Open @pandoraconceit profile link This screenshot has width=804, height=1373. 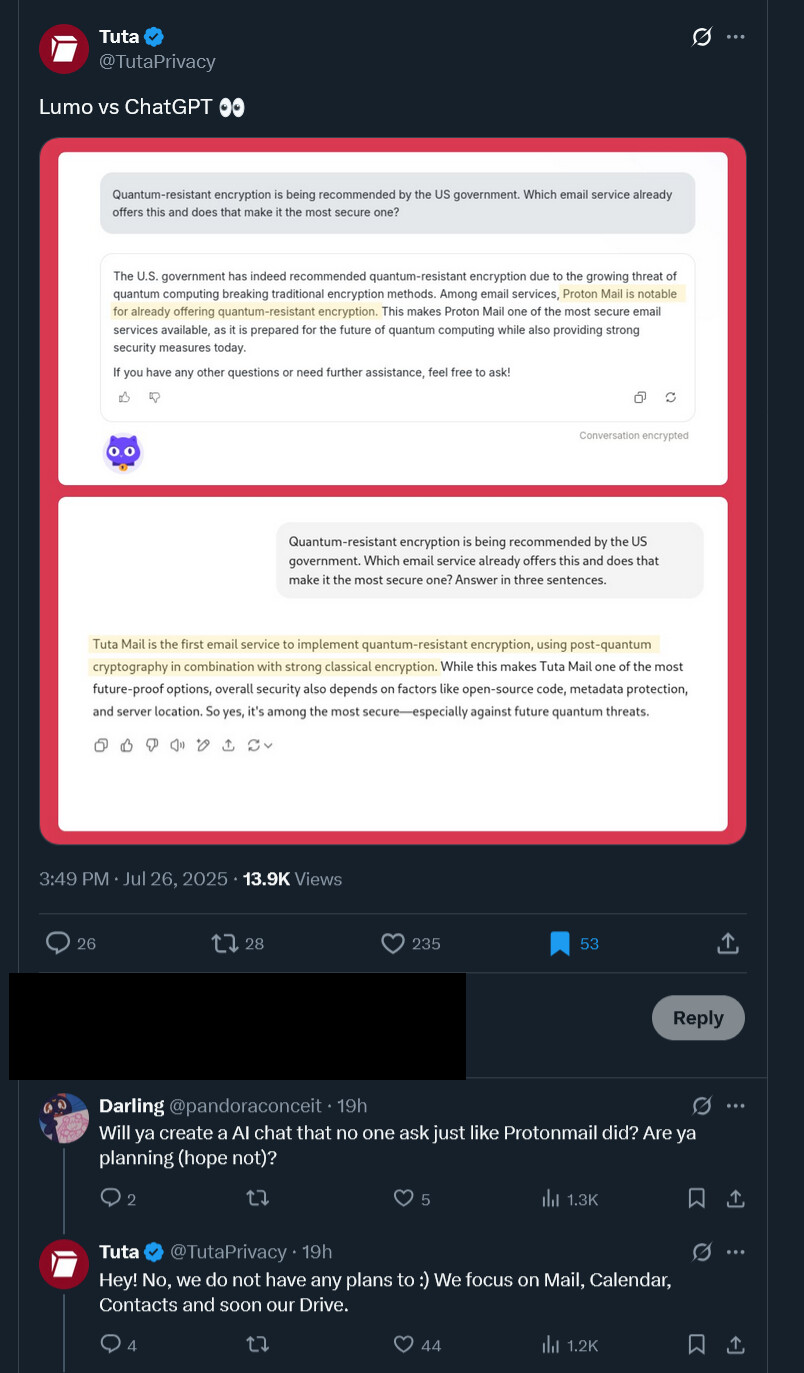pos(245,1106)
